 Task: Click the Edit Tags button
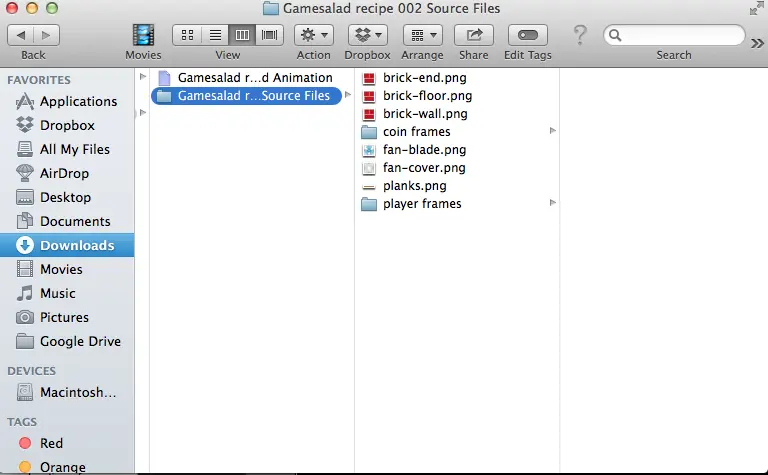tap(528, 35)
